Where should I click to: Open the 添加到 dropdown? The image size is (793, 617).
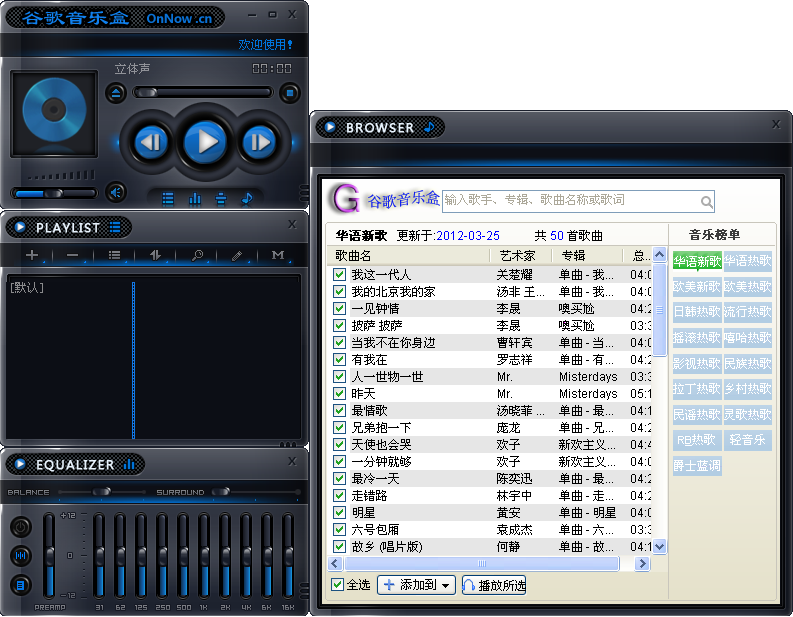(x=416, y=585)
